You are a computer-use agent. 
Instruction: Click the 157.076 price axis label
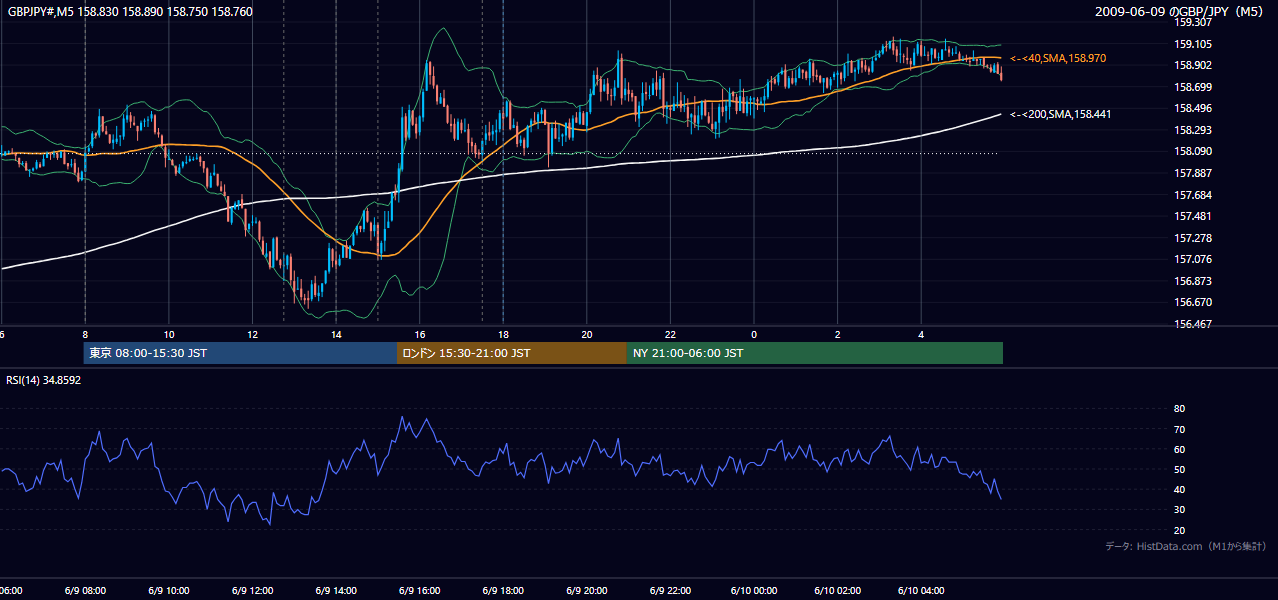click(1194, 259)
